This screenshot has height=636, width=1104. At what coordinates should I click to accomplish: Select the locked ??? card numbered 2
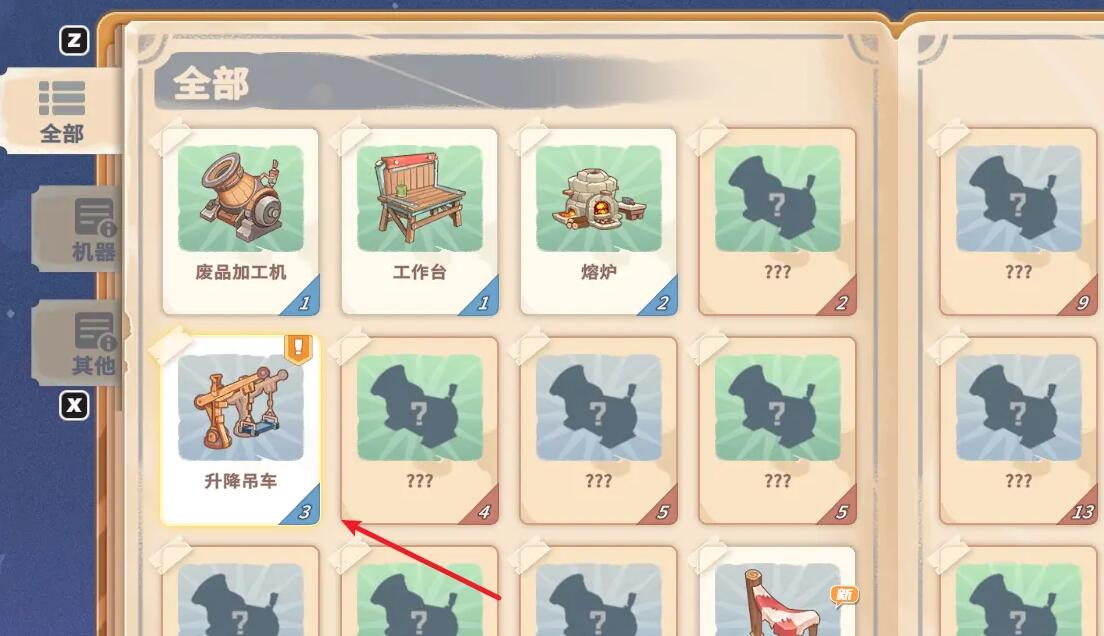tap(777, 221)
